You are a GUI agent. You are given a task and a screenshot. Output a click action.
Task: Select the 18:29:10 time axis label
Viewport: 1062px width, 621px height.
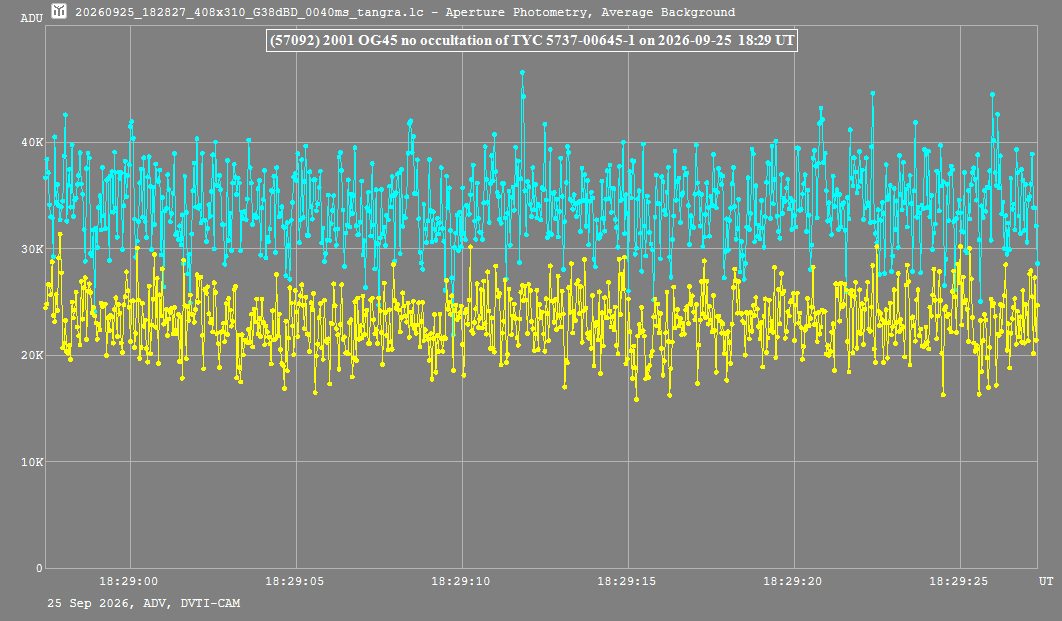[x=461, y=581]
